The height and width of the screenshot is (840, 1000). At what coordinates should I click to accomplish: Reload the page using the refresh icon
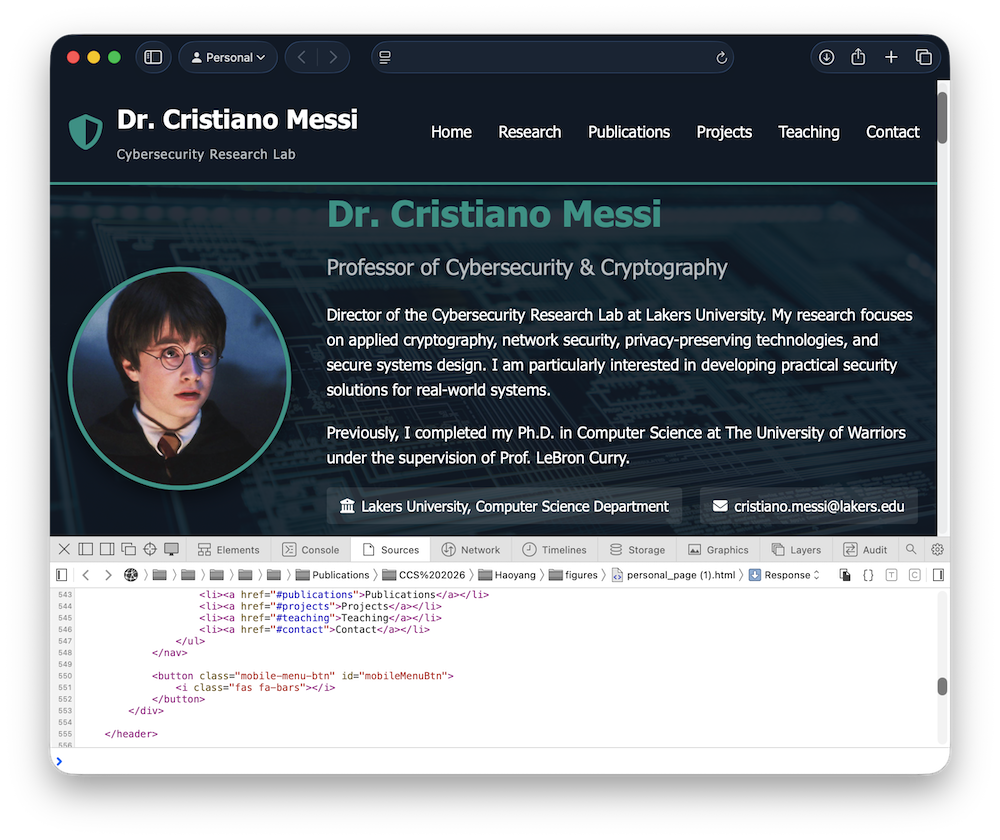point(721,58)
